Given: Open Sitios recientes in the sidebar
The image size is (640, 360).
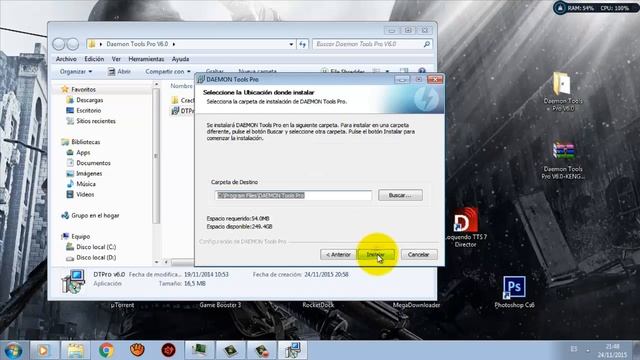Looking at the screenshot, I should 96,121.
